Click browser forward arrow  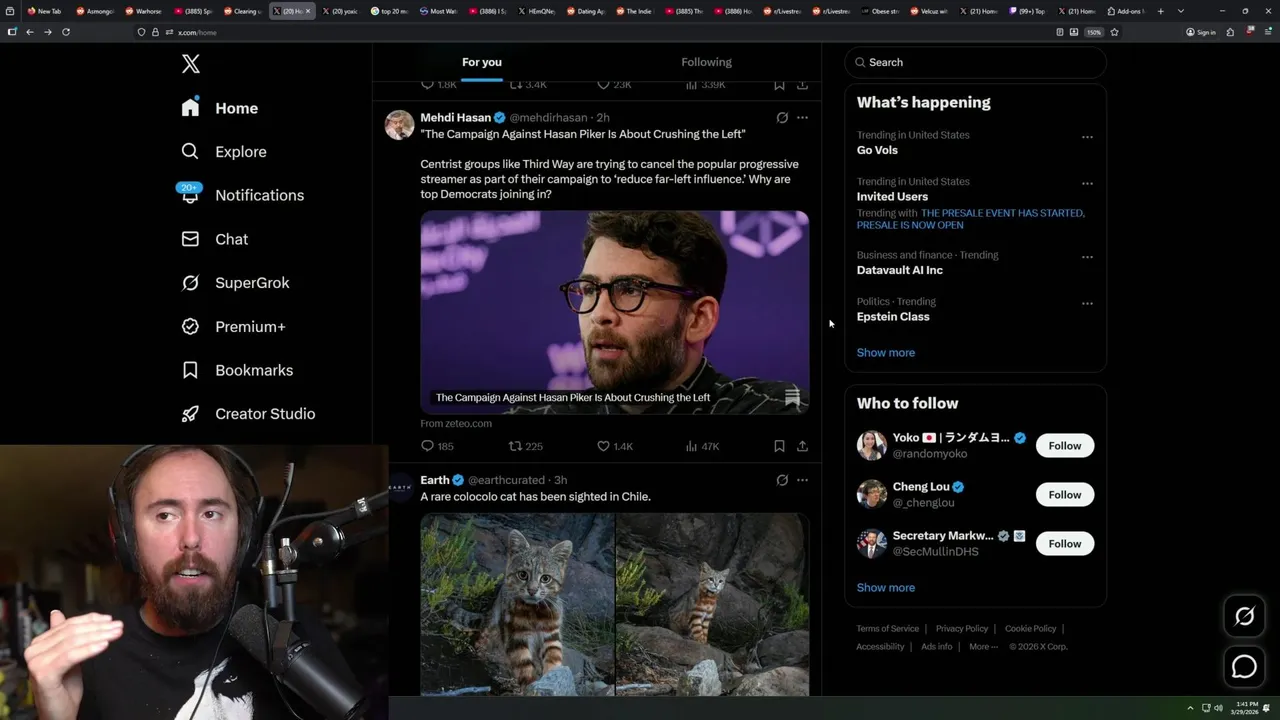pos(47,32)
